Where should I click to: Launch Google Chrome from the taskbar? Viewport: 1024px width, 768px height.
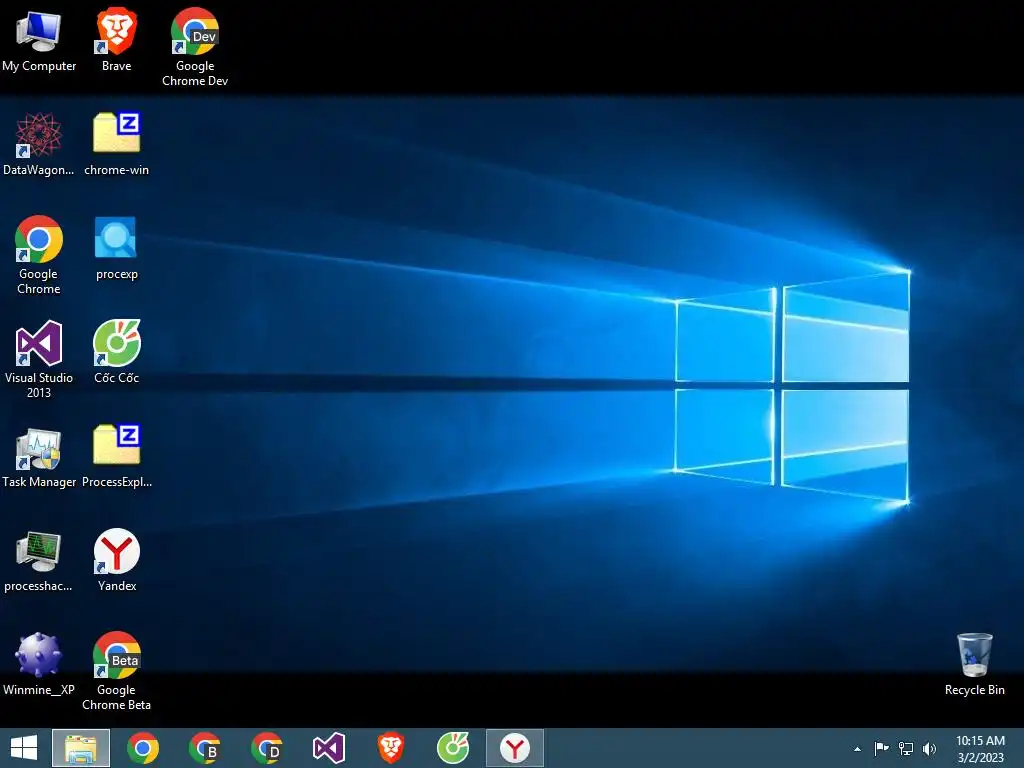pos(143,748)
